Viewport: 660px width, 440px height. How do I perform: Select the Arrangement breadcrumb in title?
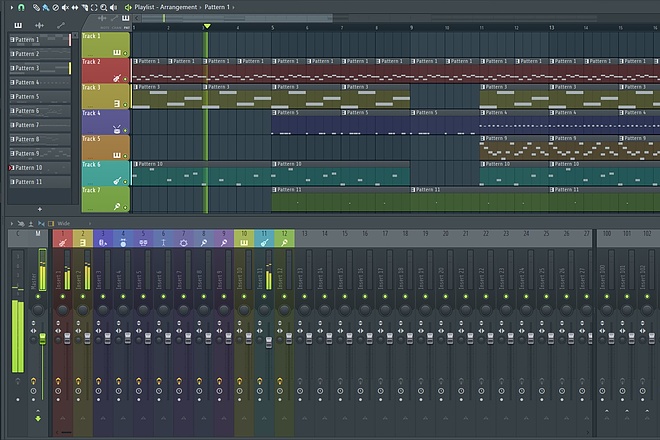point(178,7)
